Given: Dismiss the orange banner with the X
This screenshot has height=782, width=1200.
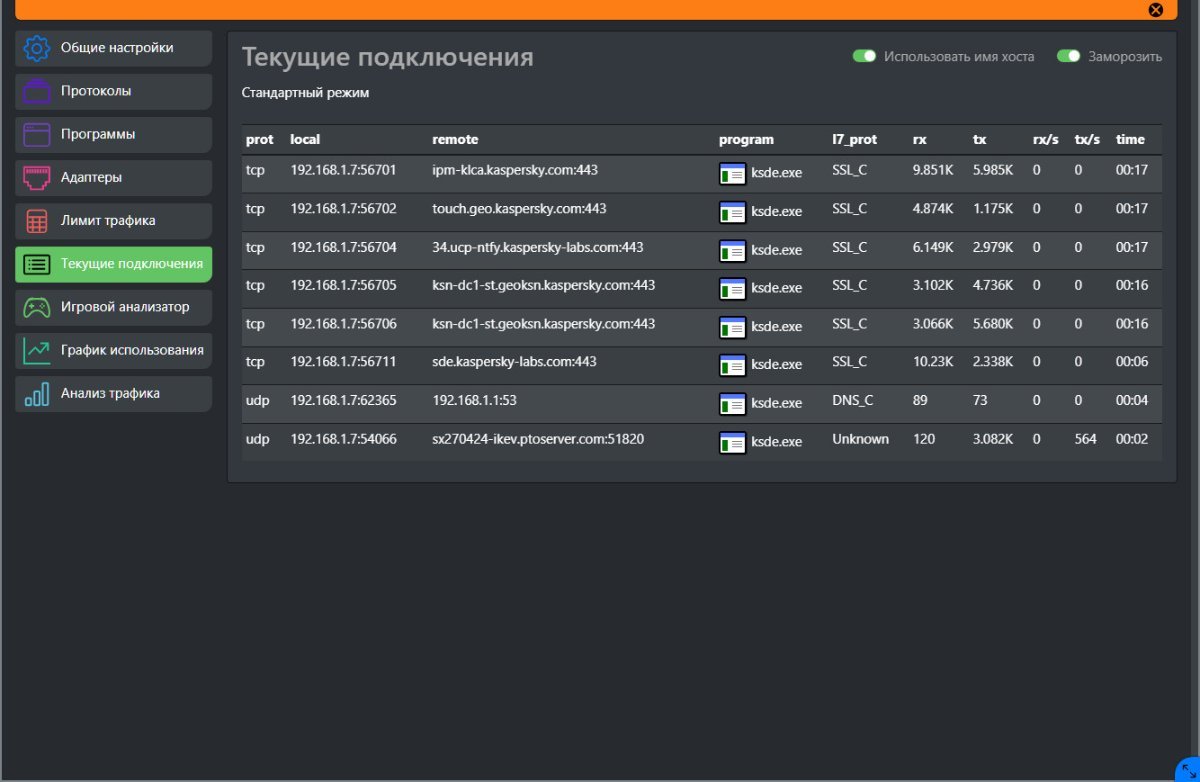Looking at the screenshot, I should click(x=1155, y=10).
